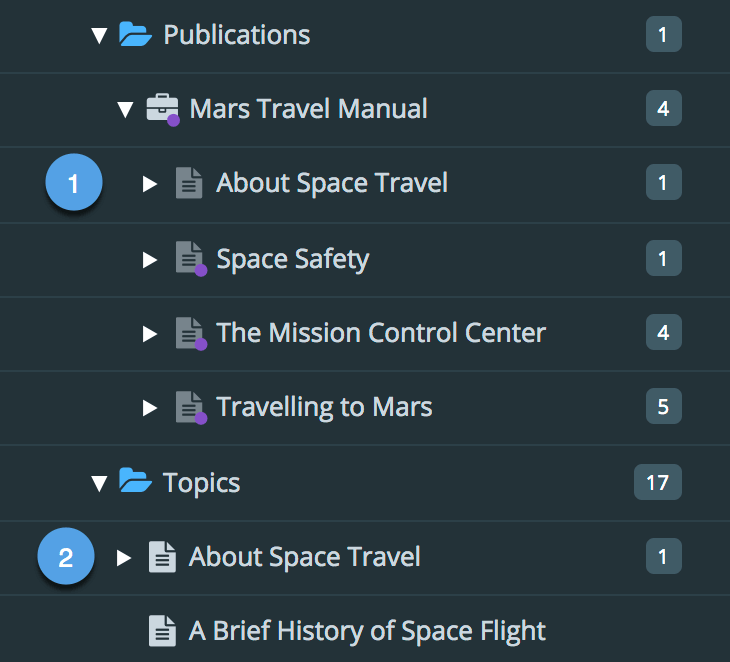Expand the Travelling to Mars topic
The width and height of the screenshot is (730, 662).
[150, 407]
